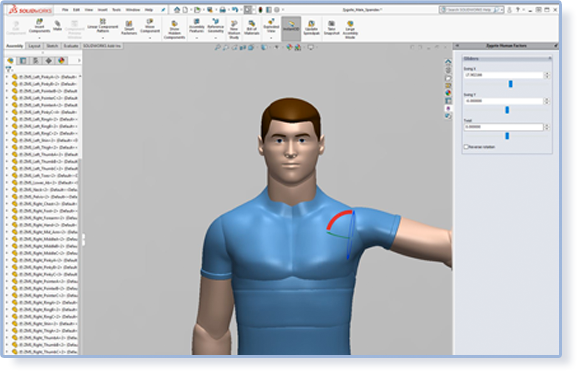Open the Assembly Features dropdown arrow
The height and width of the screenshot is (371, 577).
[x=197, y=38]
